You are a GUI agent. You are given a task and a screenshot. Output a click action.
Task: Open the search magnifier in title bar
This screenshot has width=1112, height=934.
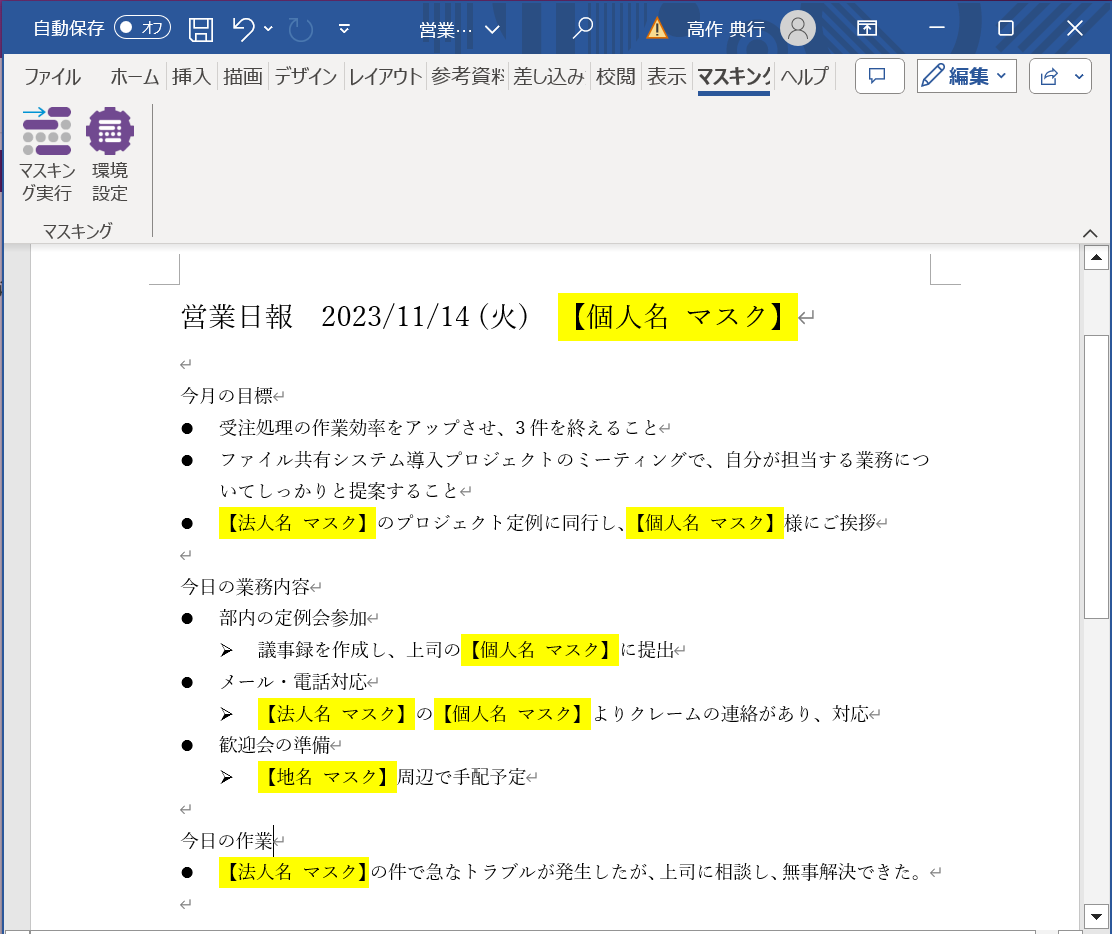[583, 28]
